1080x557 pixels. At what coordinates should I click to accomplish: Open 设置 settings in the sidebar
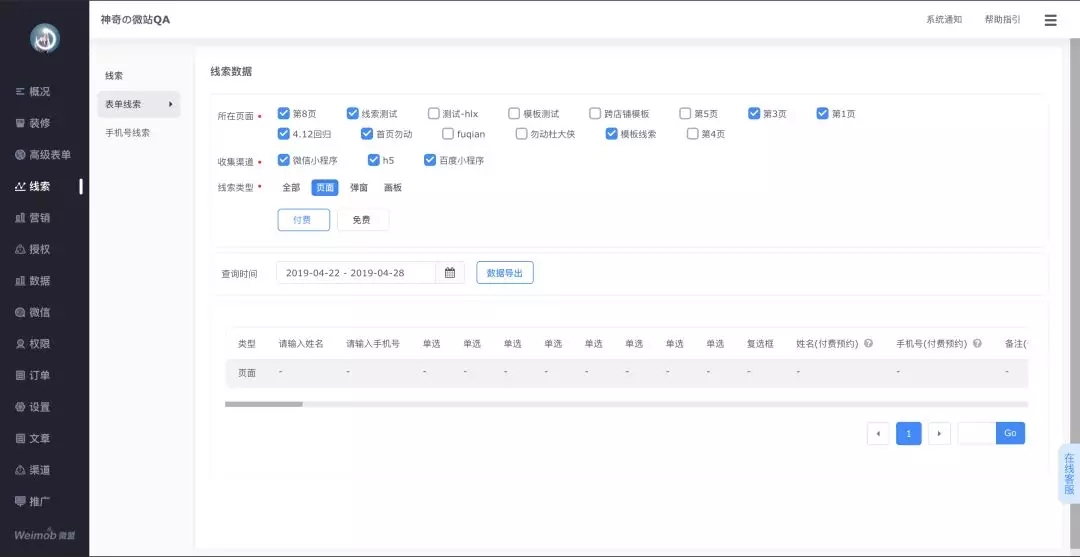40,407
